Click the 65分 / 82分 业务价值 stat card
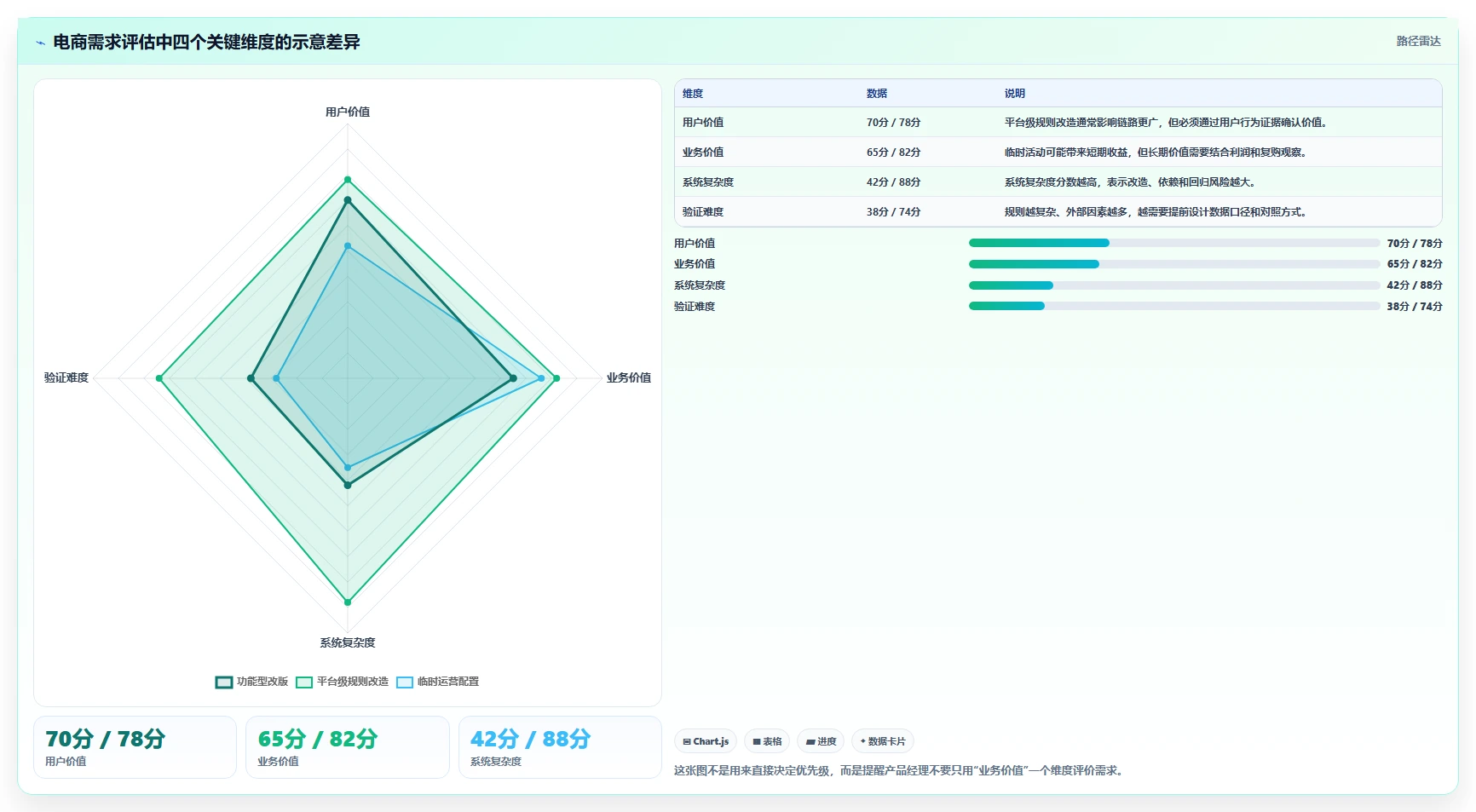 [x=348, y=747]
